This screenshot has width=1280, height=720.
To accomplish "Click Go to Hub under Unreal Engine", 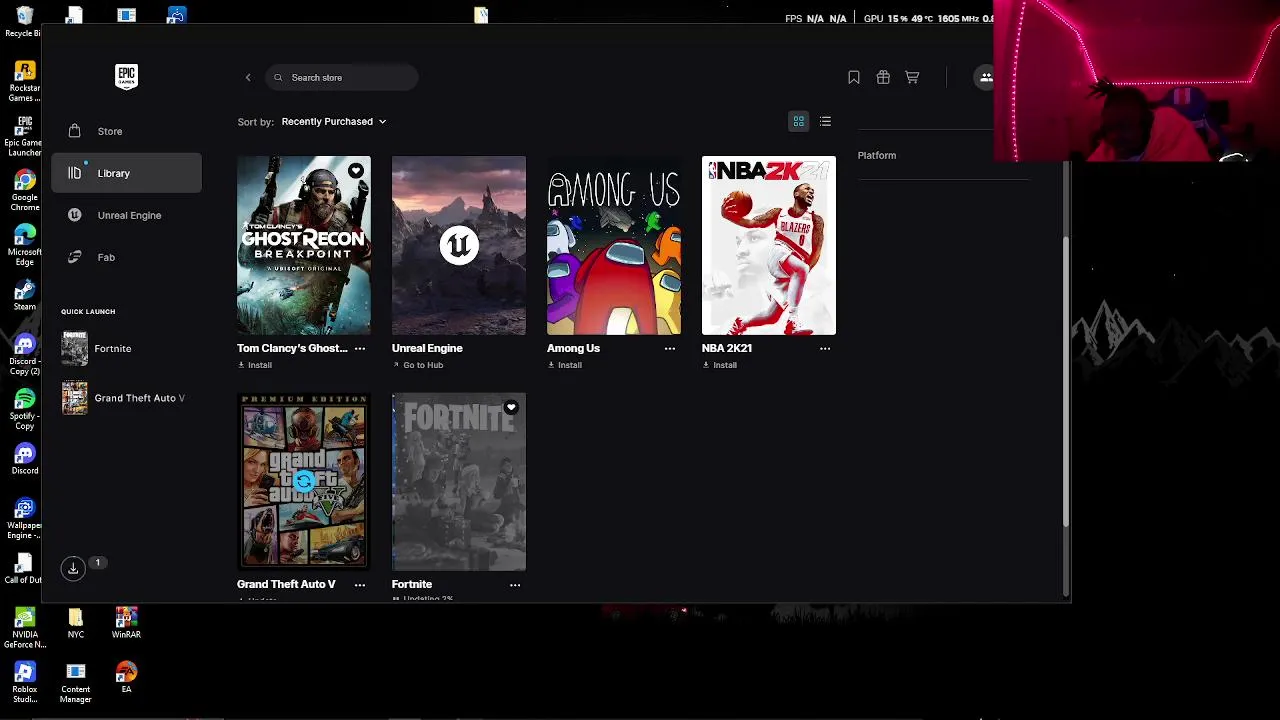I will [417, 365].
